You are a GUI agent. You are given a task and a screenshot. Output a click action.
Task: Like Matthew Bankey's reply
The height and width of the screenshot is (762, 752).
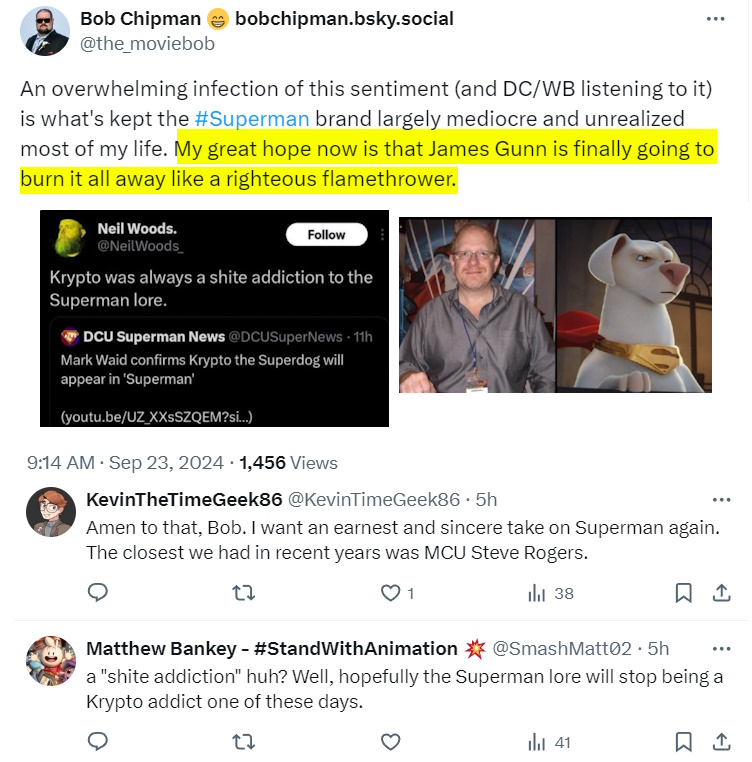pos(391,741)
